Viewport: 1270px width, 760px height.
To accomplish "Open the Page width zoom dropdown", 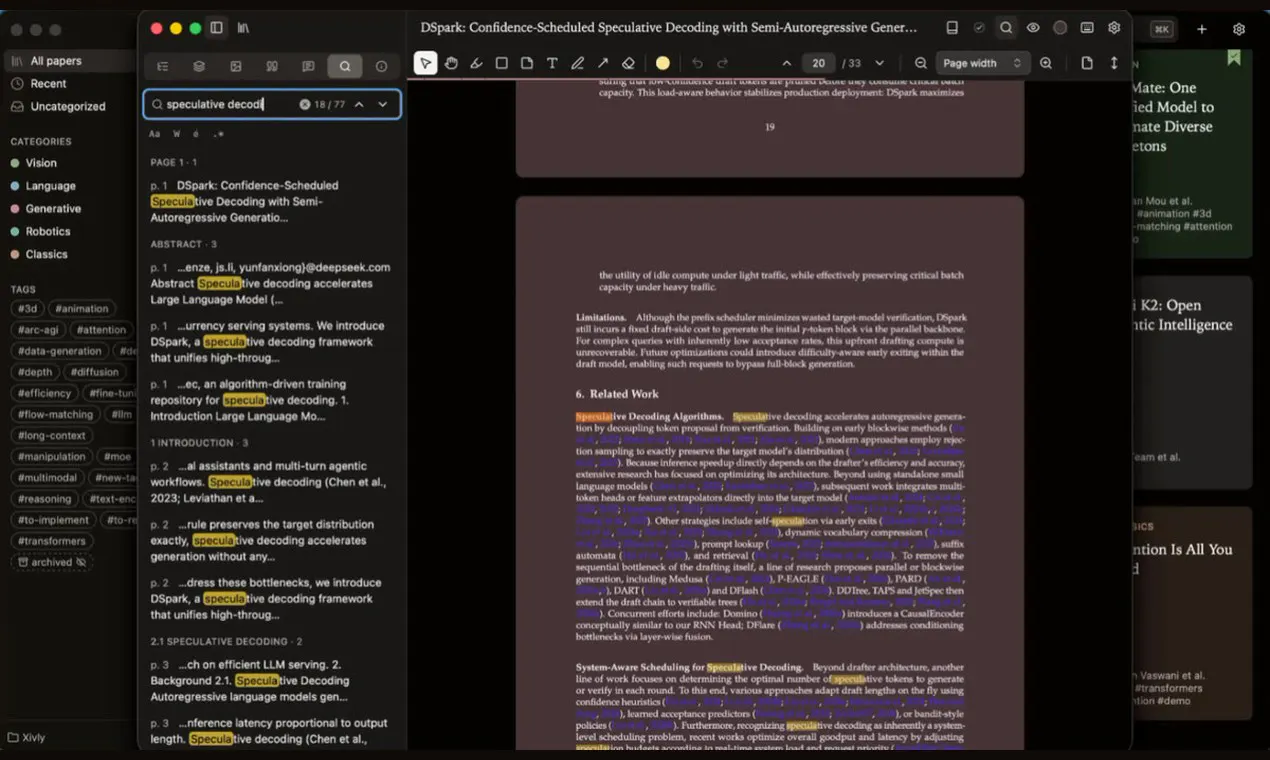I will click(x=983, y=63).
